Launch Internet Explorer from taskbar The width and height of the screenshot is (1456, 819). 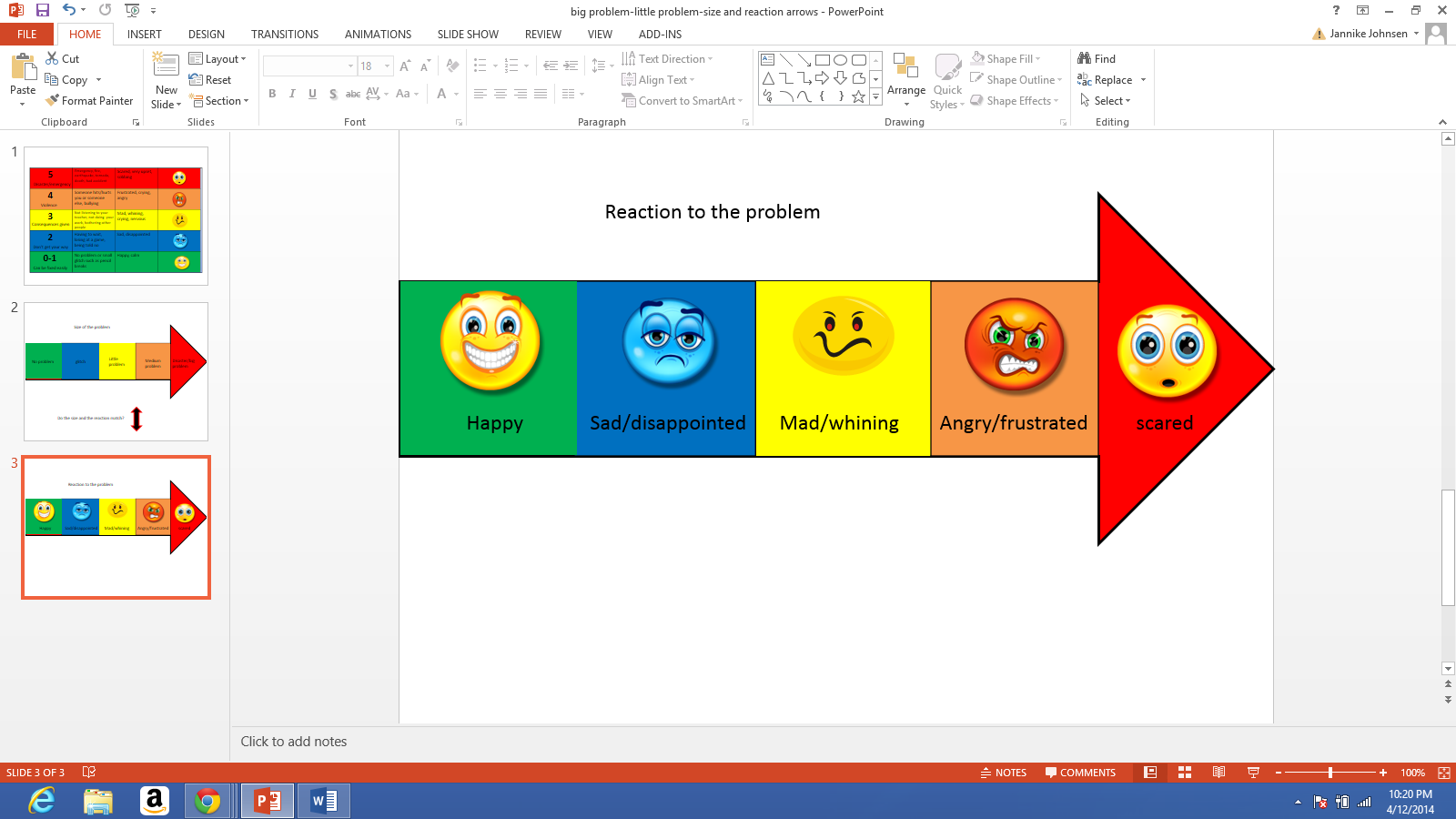pyautogui.click(x=42, y=801)
